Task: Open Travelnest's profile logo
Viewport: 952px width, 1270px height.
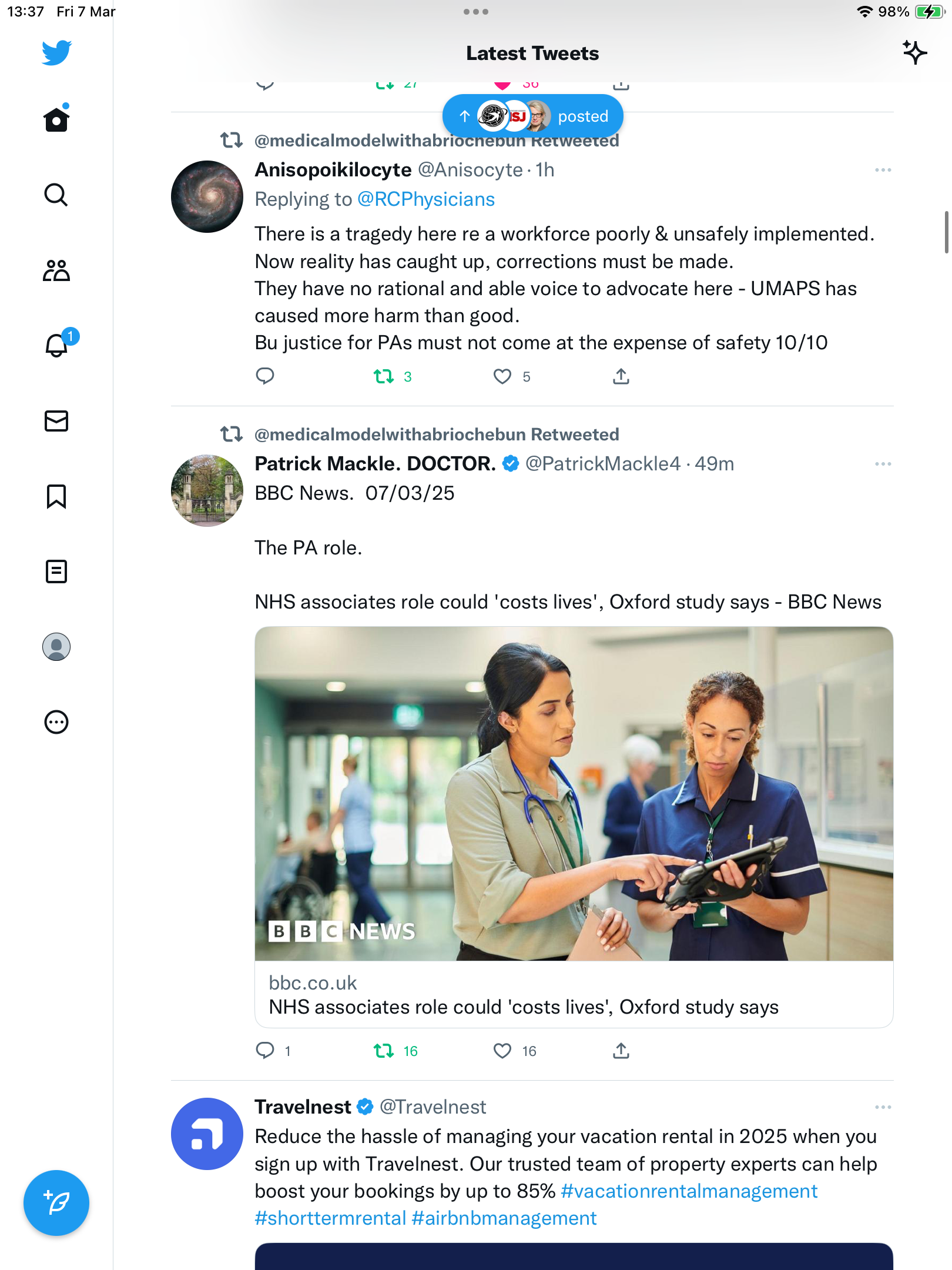Action: [207, 1134]
